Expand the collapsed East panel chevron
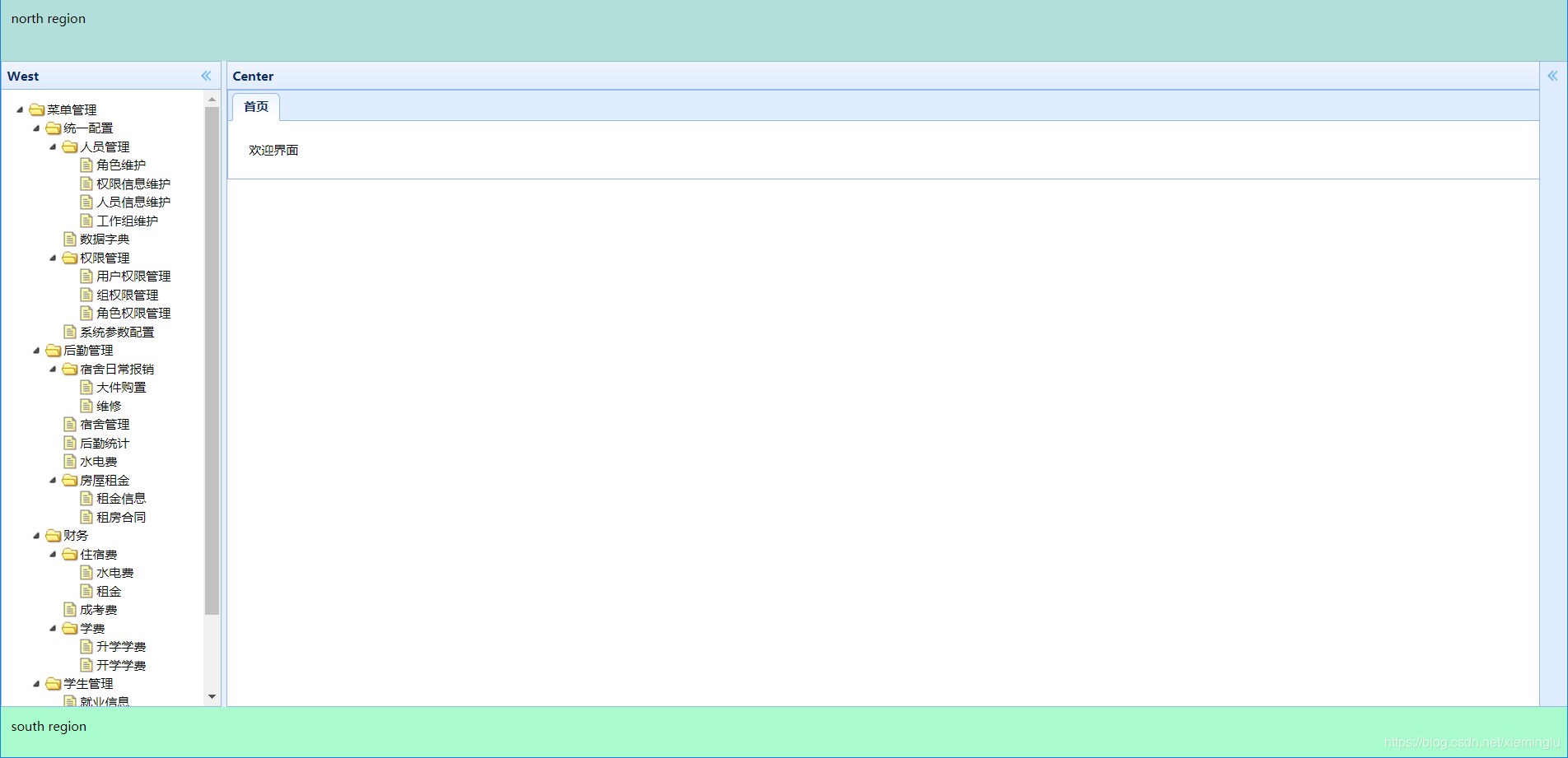The width and height of the screenshot is (1568, 758). [x=1552, y=76]
